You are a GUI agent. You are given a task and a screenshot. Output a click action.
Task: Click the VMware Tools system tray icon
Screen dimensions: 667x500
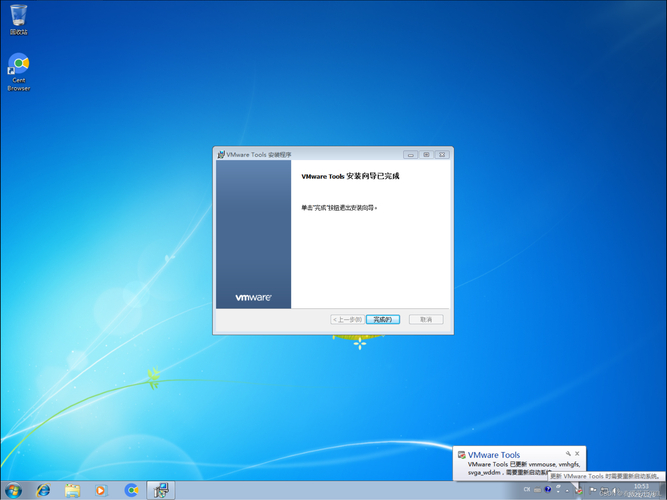[x=579, y=491]
